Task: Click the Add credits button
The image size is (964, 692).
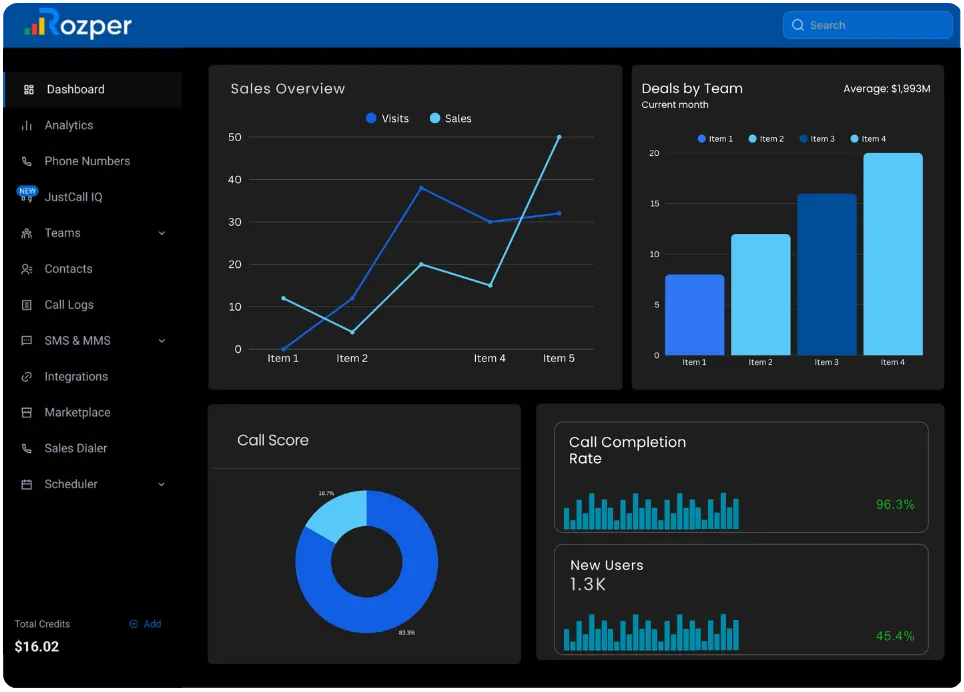Action: (x=145, y=624)
